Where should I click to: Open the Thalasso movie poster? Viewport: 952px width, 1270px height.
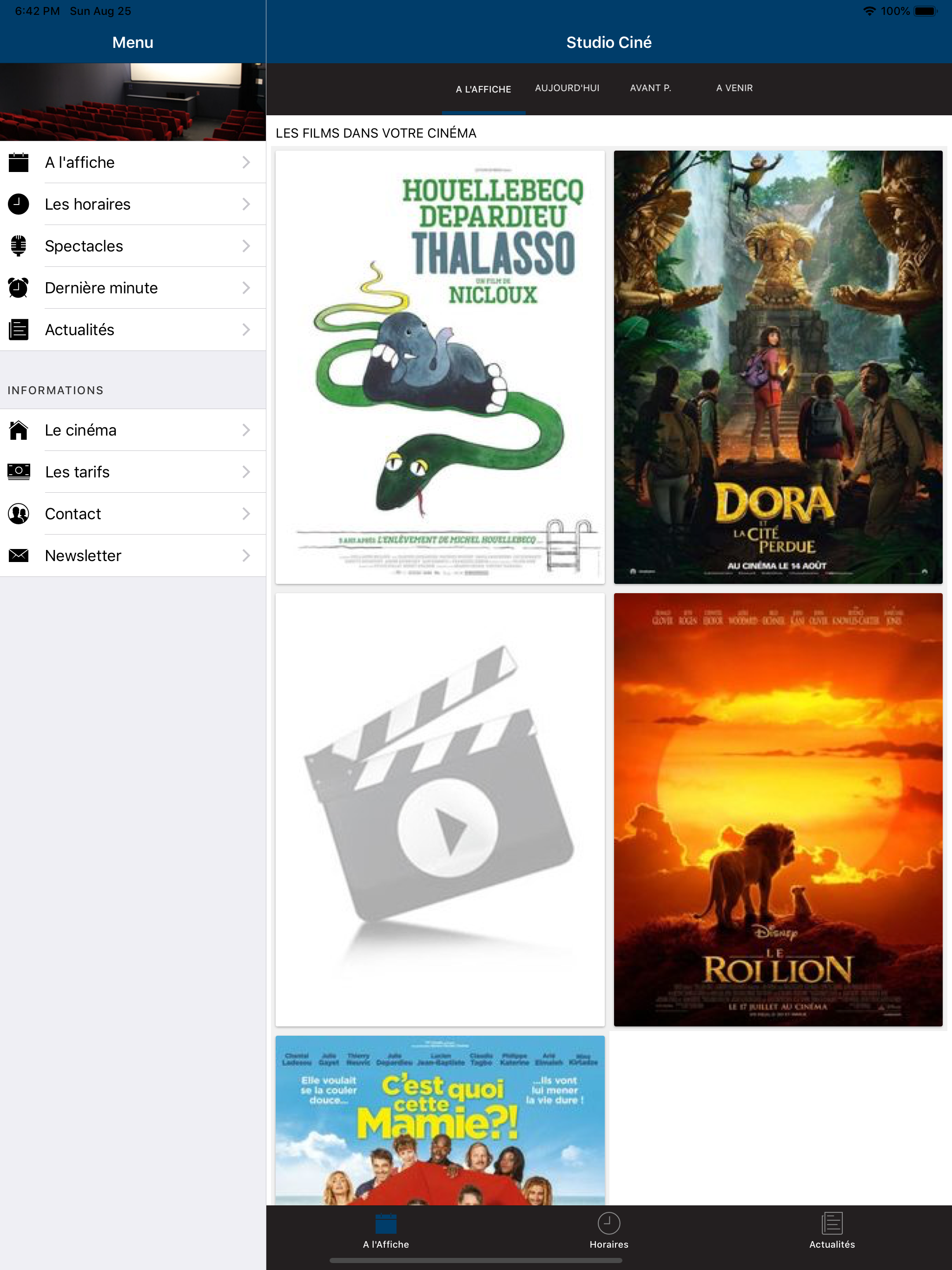tap(440, 367)
